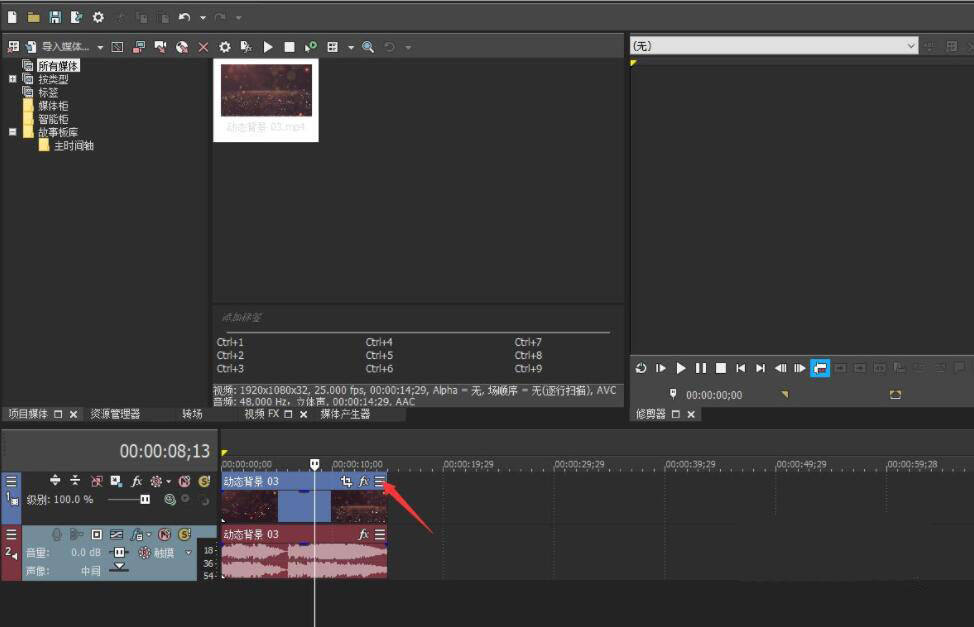This screenshot has height=627, width=974.
Task: Switch to the 资源管理器 tab
Action: point(115,414)
